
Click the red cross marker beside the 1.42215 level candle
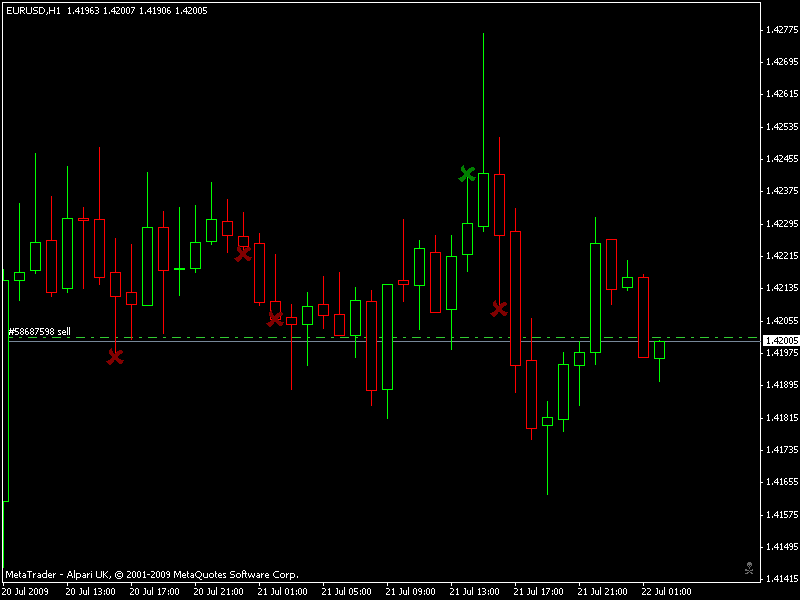pyautogui.click(x=243, y=254)
